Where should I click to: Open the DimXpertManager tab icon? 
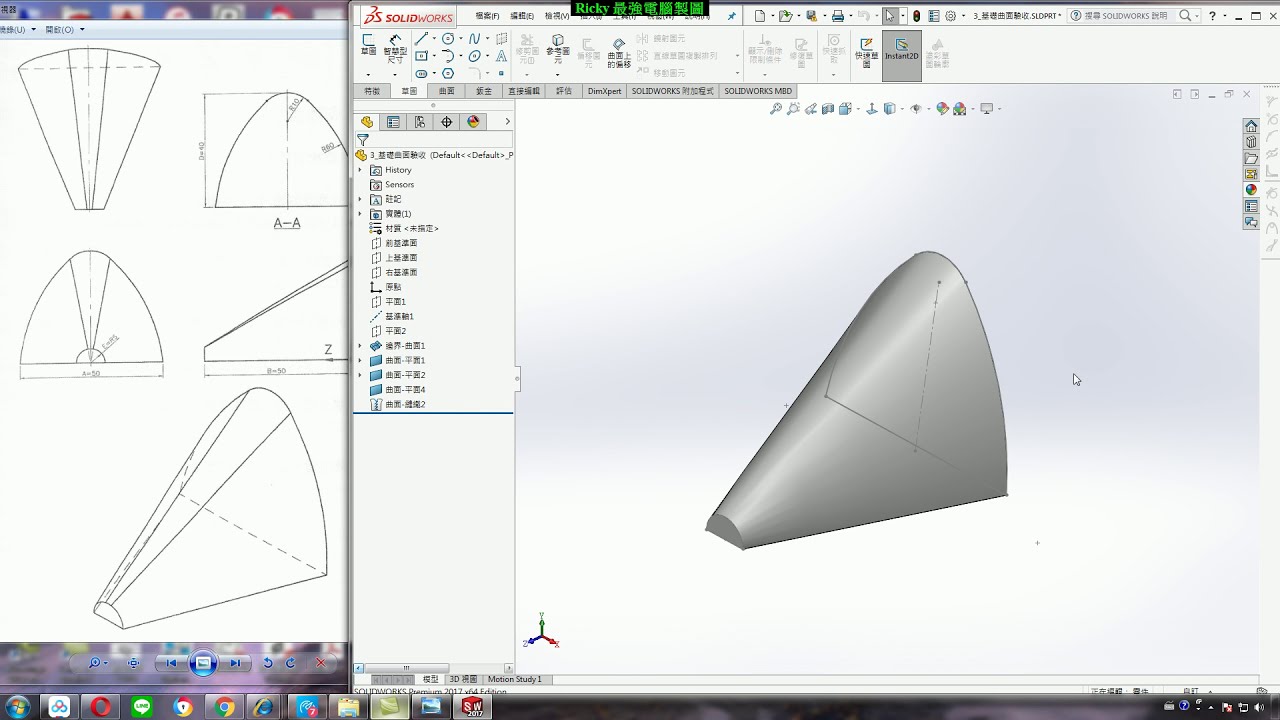coord(446,122)
